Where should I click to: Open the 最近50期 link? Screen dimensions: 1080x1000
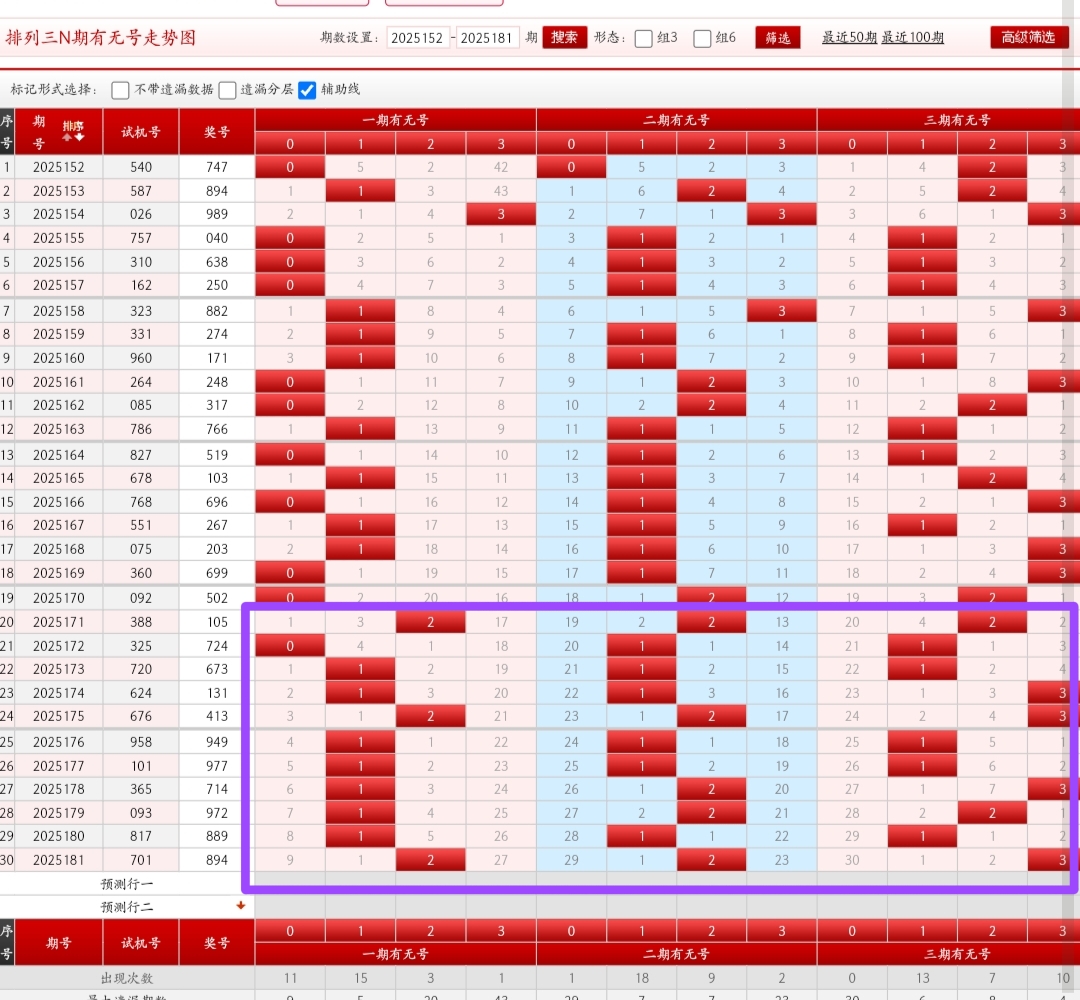coord(849,38)
